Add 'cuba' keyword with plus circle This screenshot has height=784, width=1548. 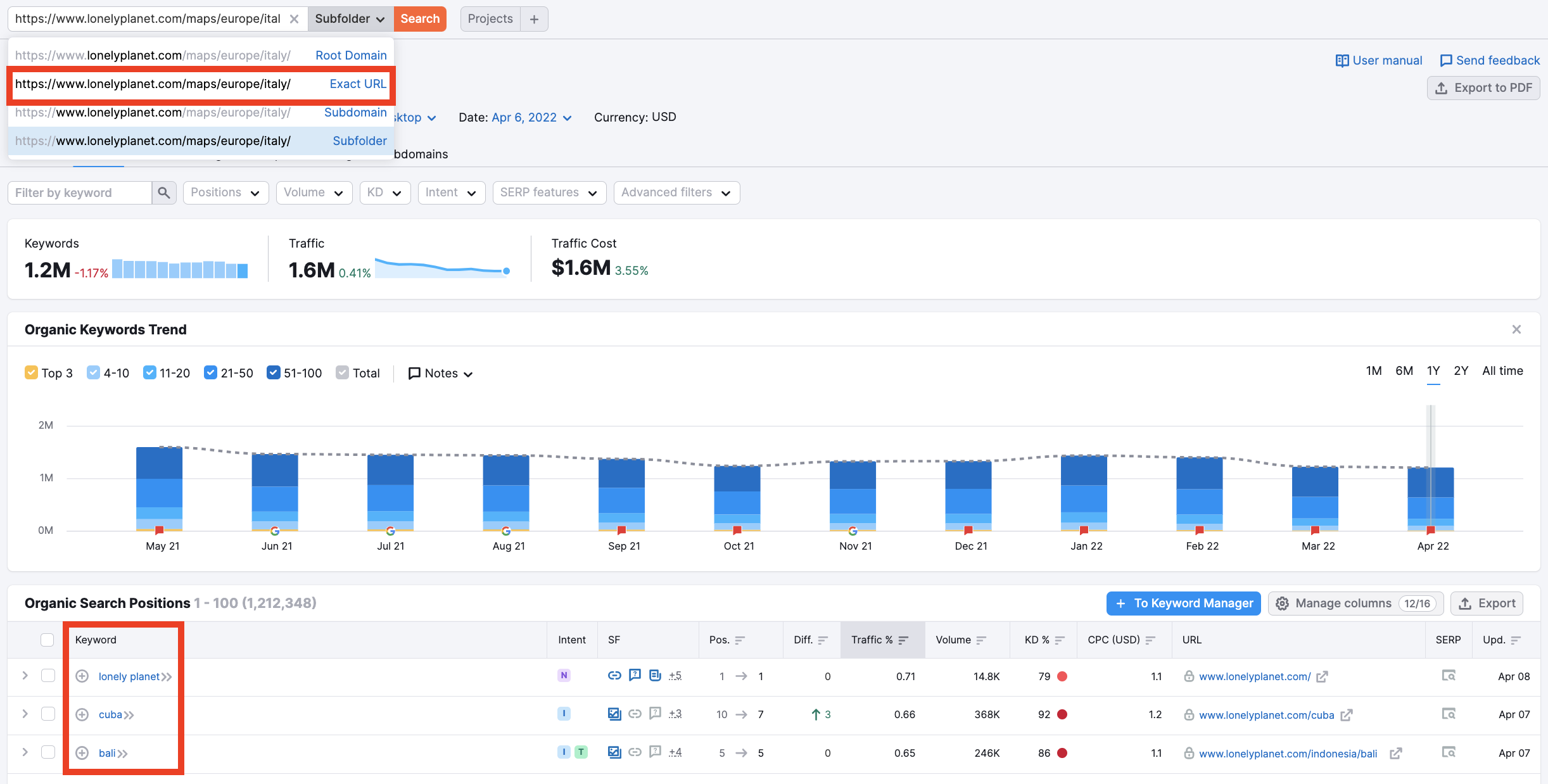82,715
